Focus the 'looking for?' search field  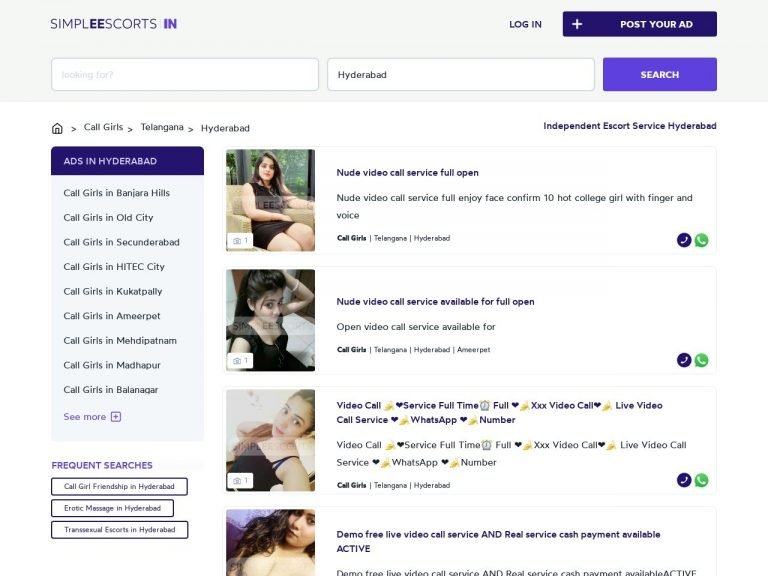(185, 74)
